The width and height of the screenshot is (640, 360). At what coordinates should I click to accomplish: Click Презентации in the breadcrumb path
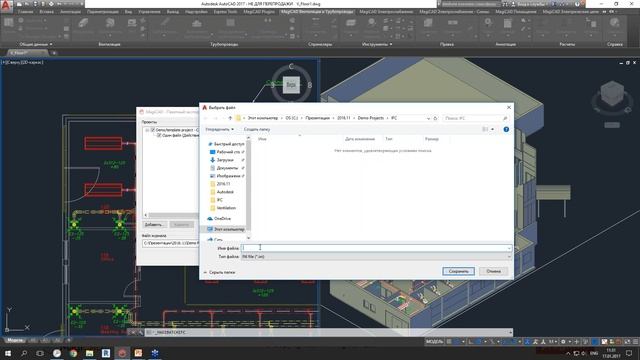318,118
